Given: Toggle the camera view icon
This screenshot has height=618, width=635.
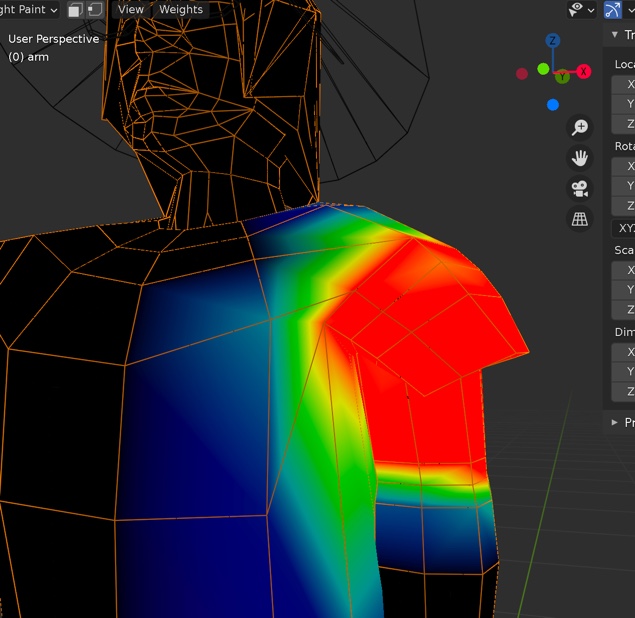Looking at the screenshot, I should click(x=579, y=189).
